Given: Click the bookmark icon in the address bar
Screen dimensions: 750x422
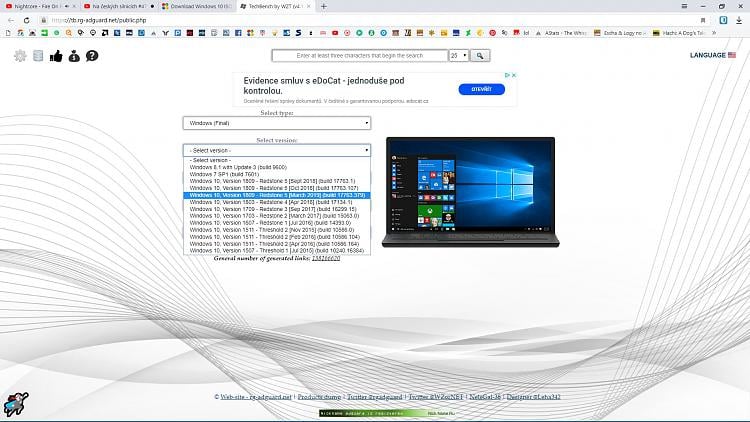Looking at the screenshot, I should [703, 20].
